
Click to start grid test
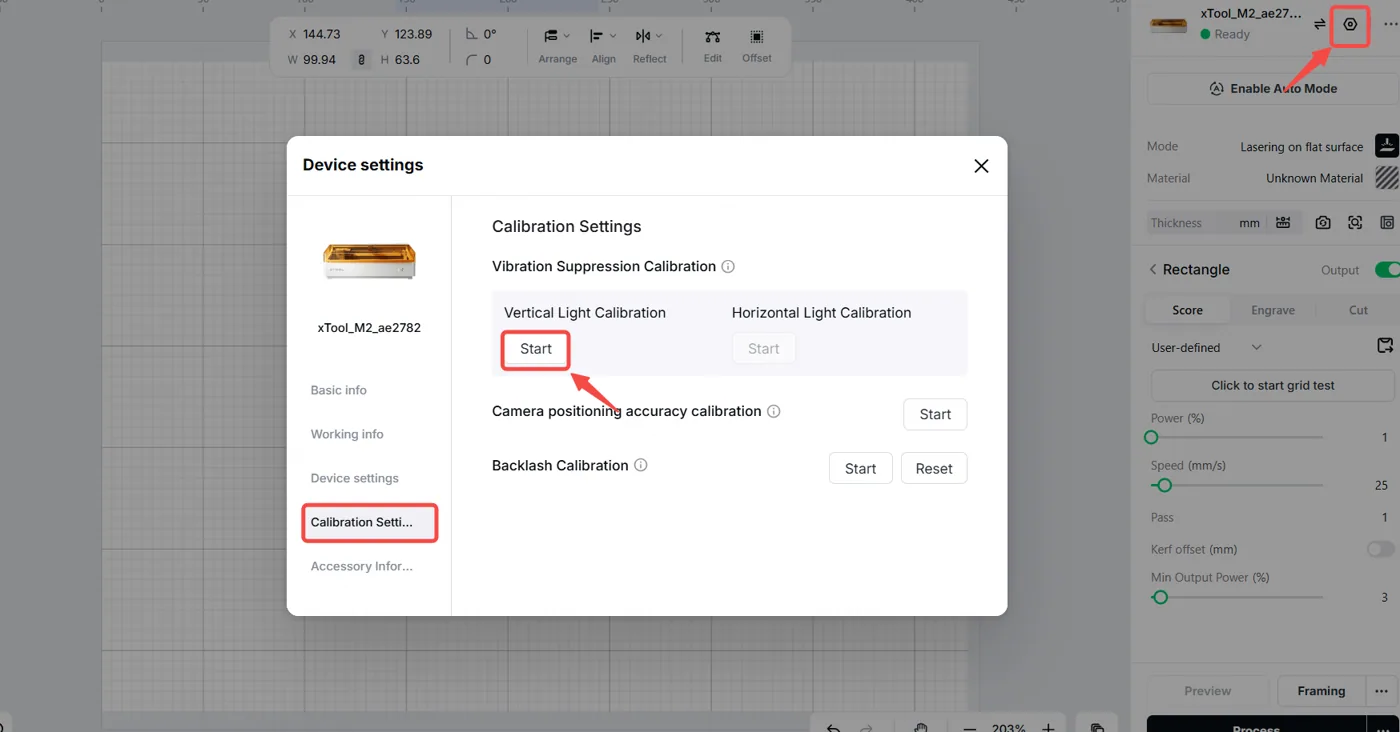pos(1272,385)
